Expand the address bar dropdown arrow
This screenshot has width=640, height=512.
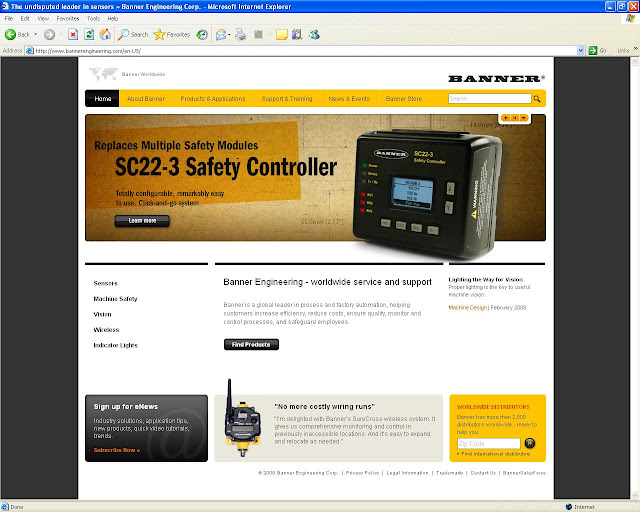pos(581,51)
